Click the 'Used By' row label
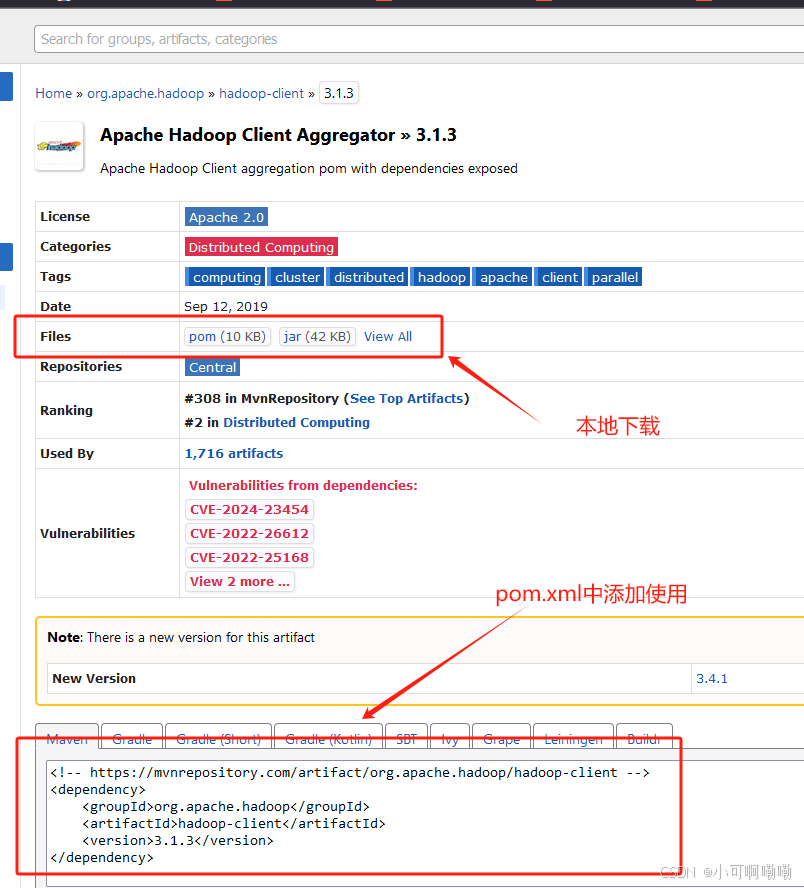 pos(67,454)
